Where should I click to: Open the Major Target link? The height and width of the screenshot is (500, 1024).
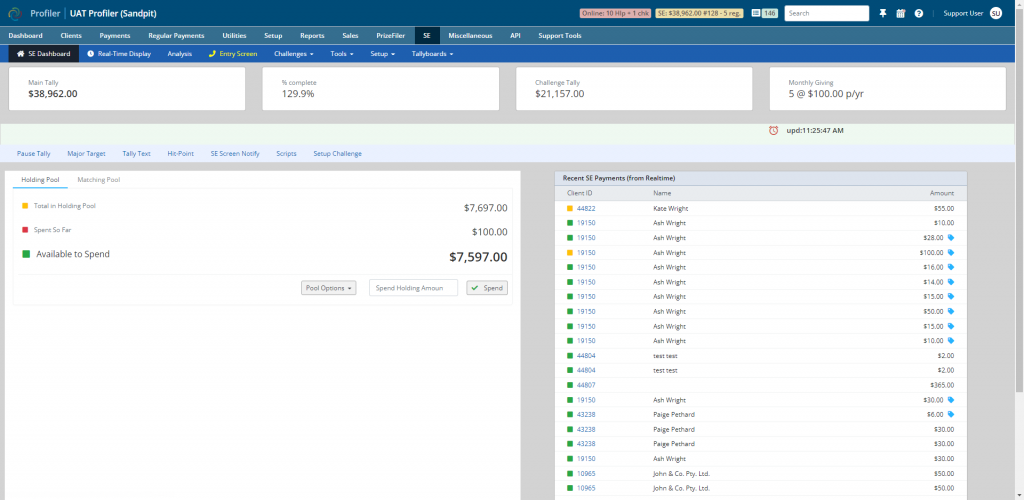86,153
